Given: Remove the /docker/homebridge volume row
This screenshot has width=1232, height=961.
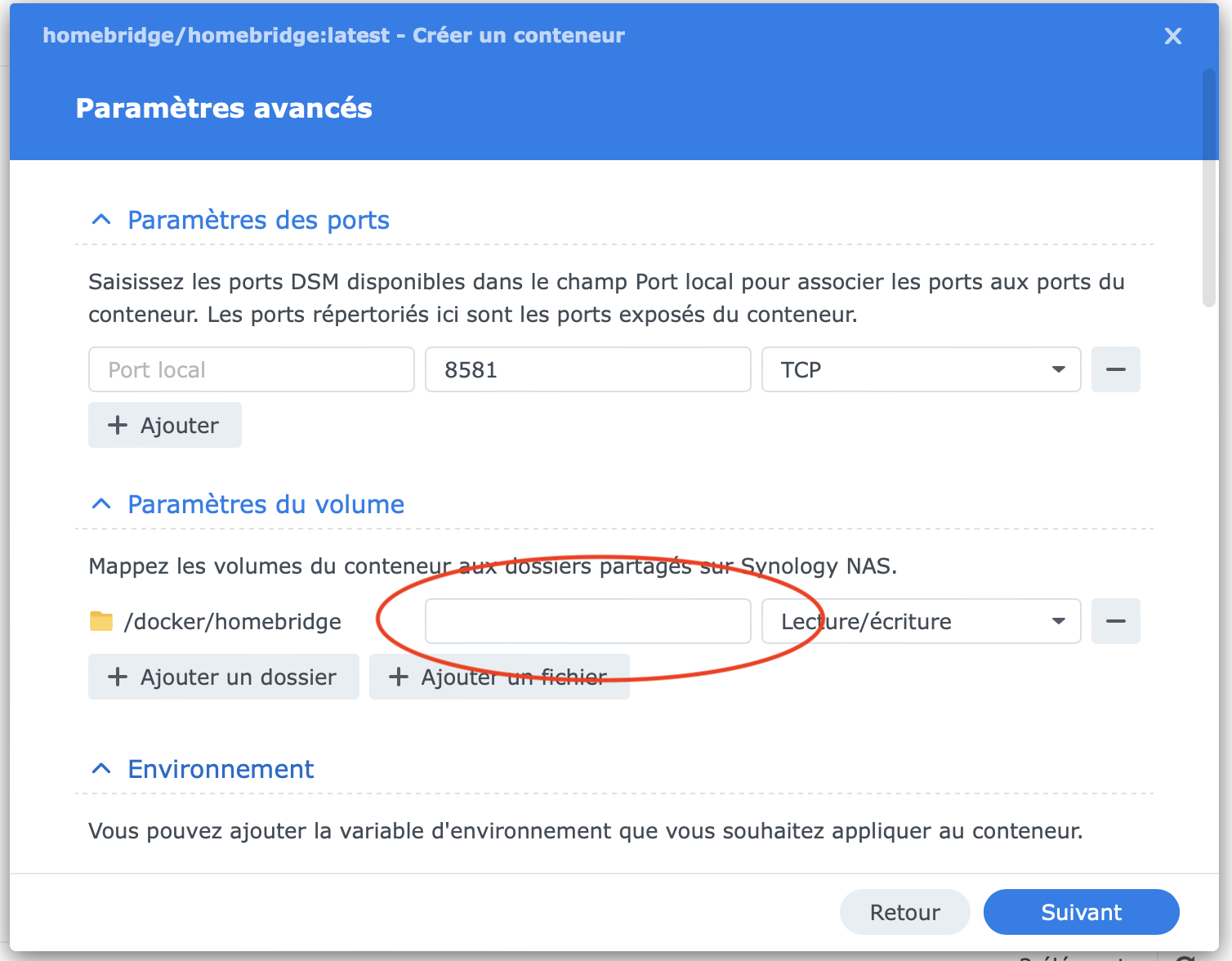Looking at the screenshot, I should coord(1115,621).
